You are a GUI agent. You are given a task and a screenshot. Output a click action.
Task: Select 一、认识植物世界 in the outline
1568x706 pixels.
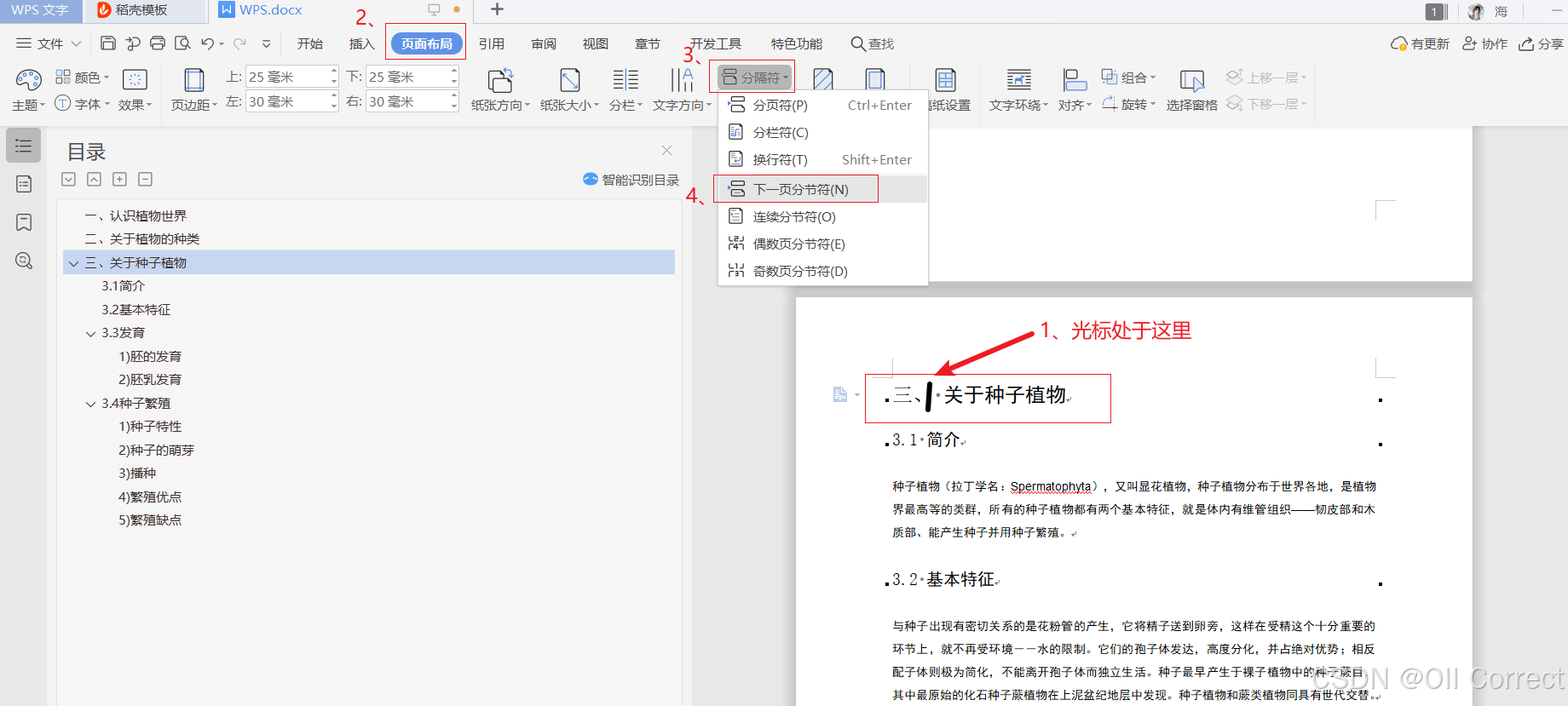[x=135, y=216]
